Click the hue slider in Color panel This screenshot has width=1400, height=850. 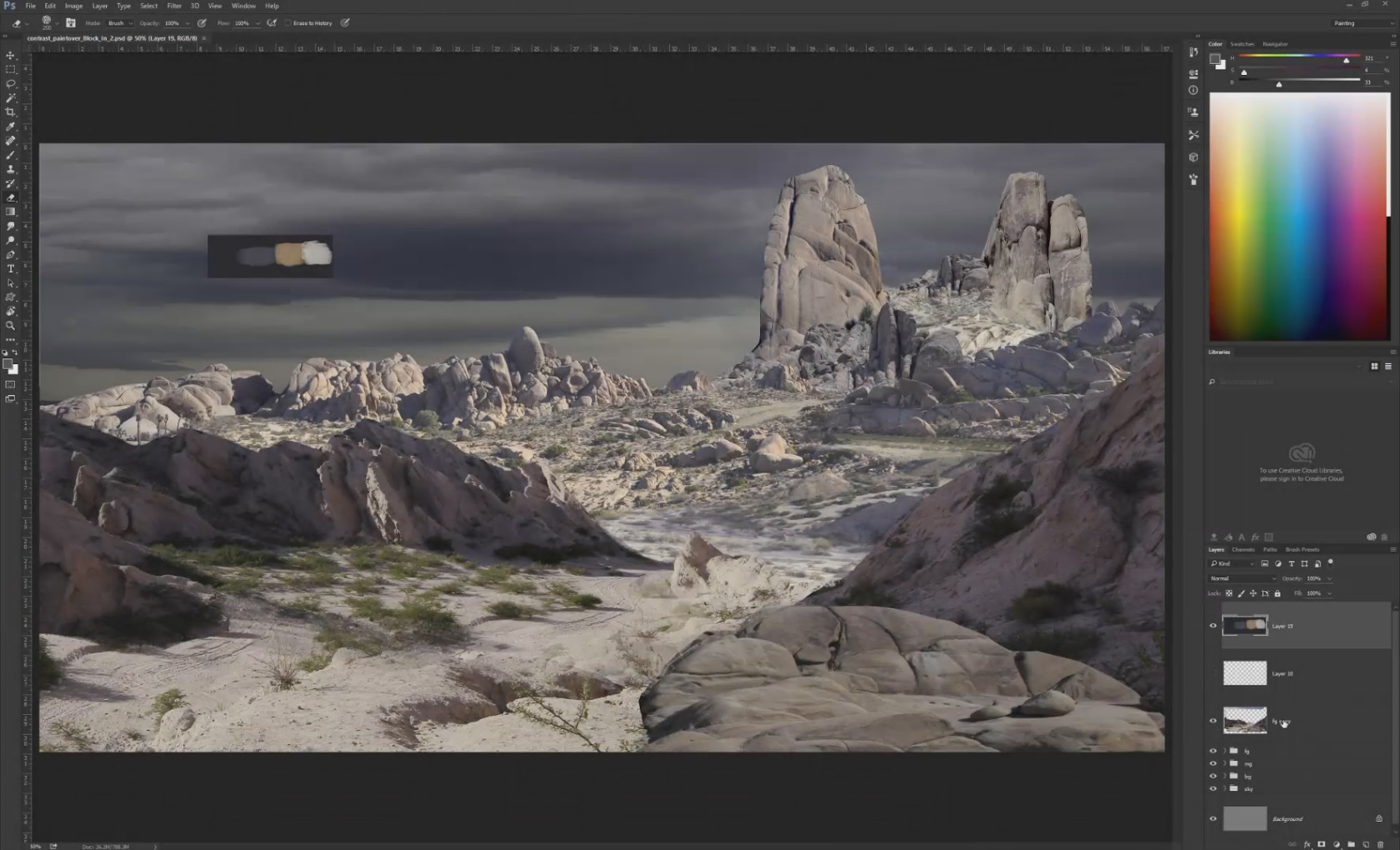(1299, 57)
